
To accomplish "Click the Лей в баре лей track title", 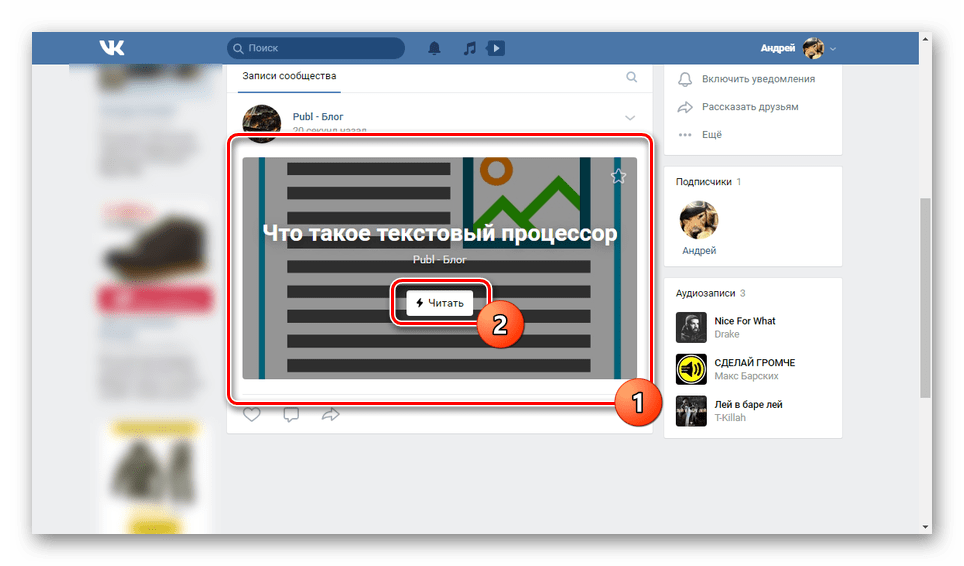I will (x=748, y=404).
